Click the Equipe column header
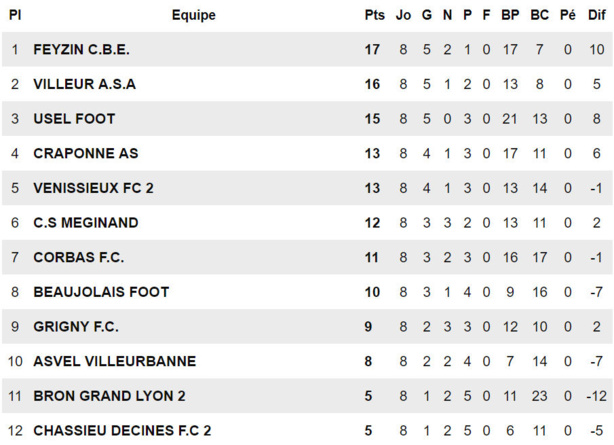614x445 pixels. pos(193,15)
